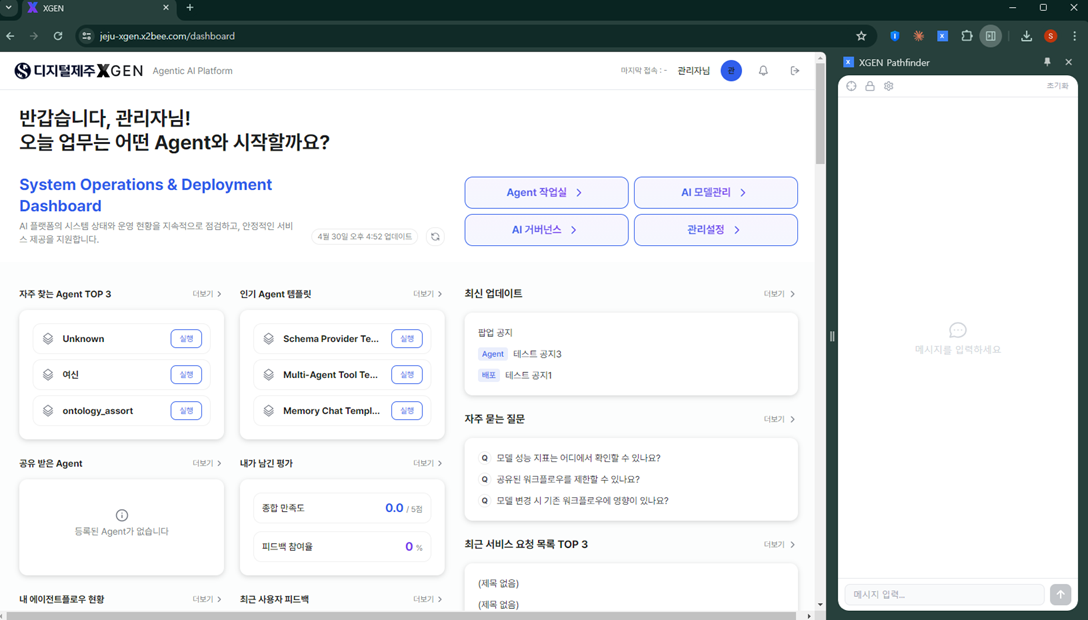1088x620 pixels.
Task: Open Chrome three-dot menu
Action: coord(1074,36)
